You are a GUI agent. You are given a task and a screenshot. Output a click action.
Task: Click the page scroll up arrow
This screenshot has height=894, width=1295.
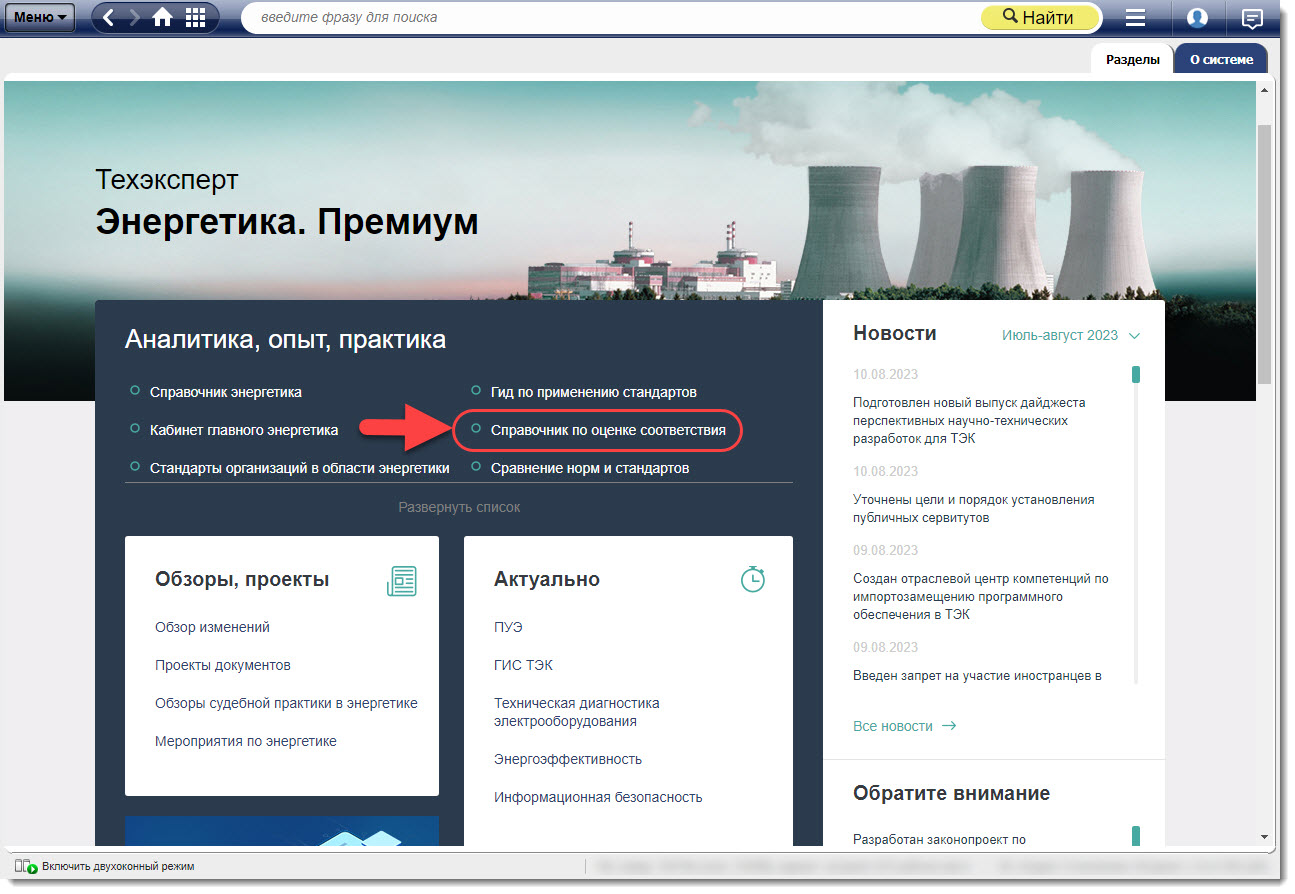click(1264, 90)
